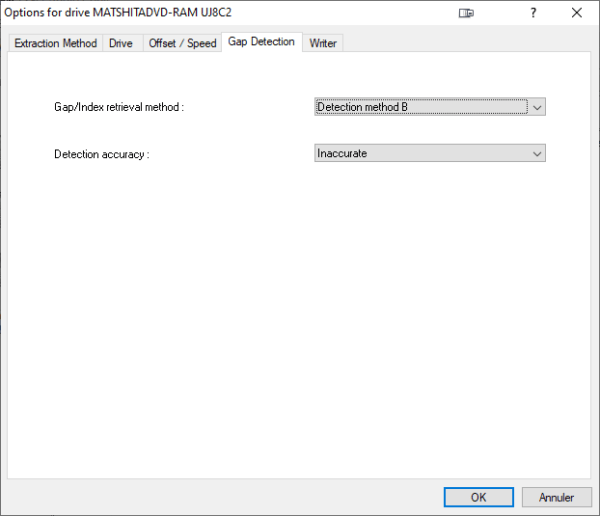Close the drive options dialog
The width and height of the screenshot is (600, 516).
577,13
